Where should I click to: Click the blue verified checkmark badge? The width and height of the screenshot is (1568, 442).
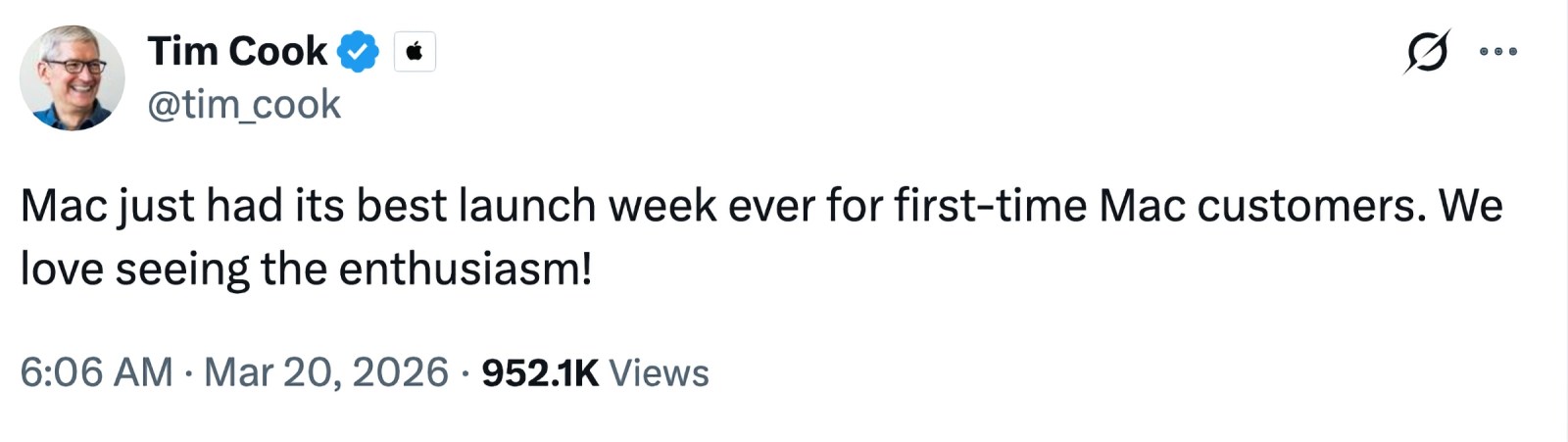[359, 51]
